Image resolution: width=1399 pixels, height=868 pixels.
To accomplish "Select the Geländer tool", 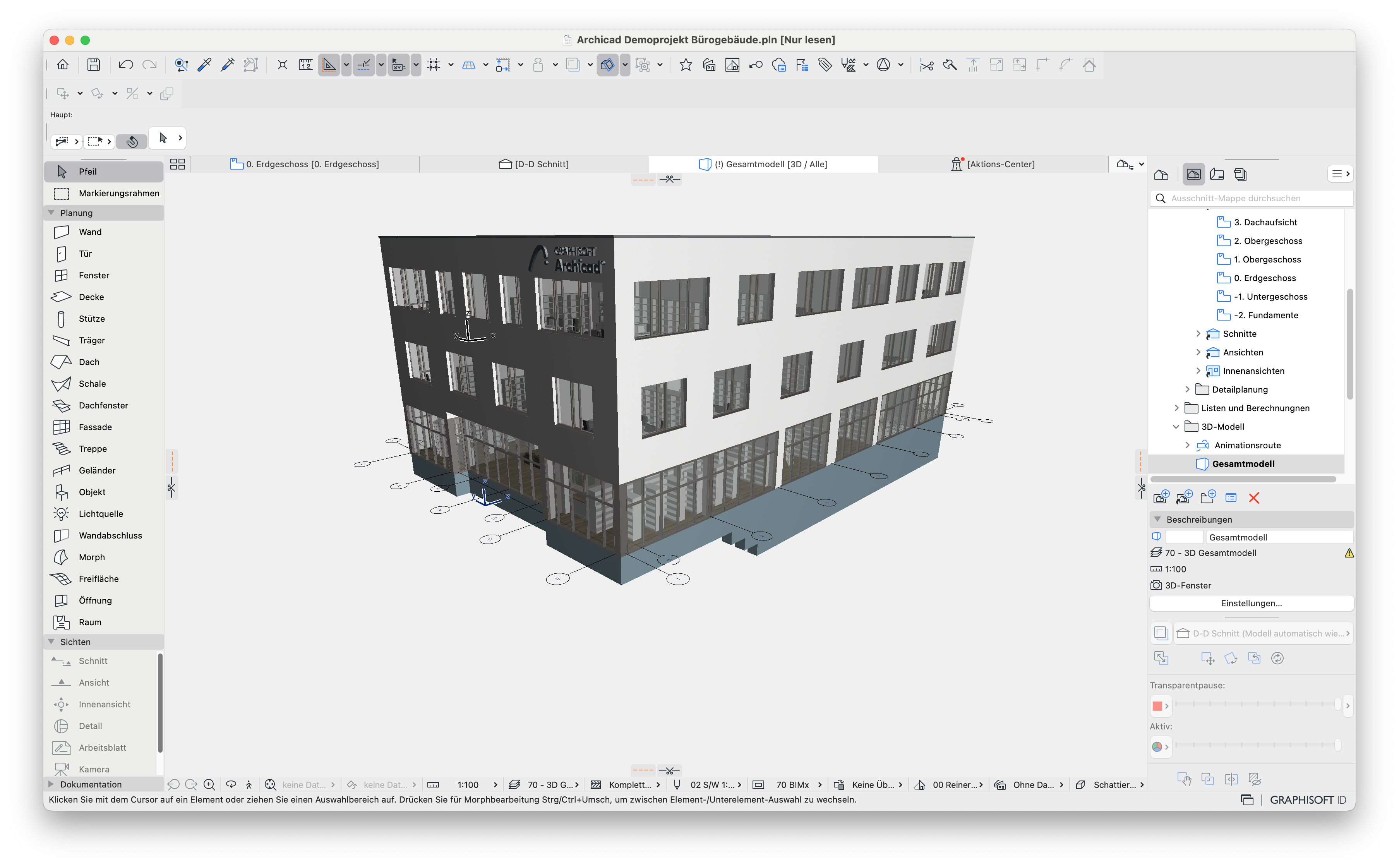I will point(103,470).
